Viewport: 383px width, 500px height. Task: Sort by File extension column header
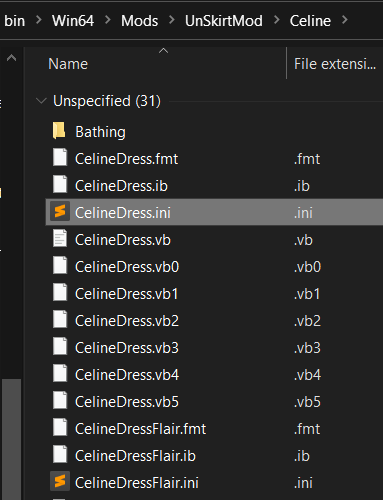[x=335, y=63]
